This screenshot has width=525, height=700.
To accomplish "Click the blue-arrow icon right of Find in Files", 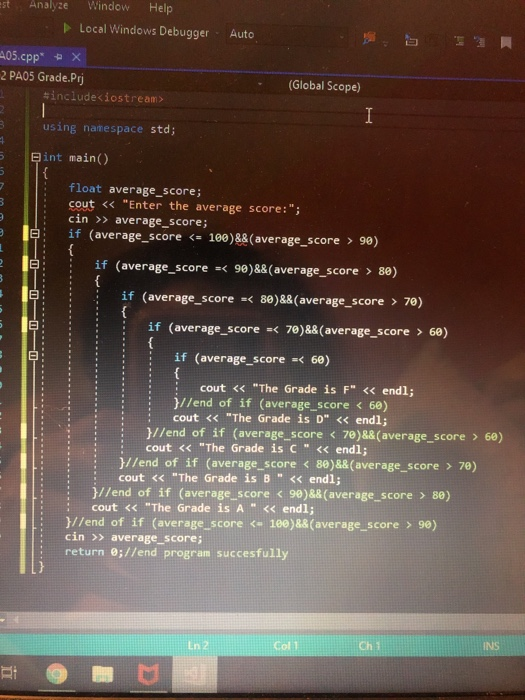I will coord(411,41).
